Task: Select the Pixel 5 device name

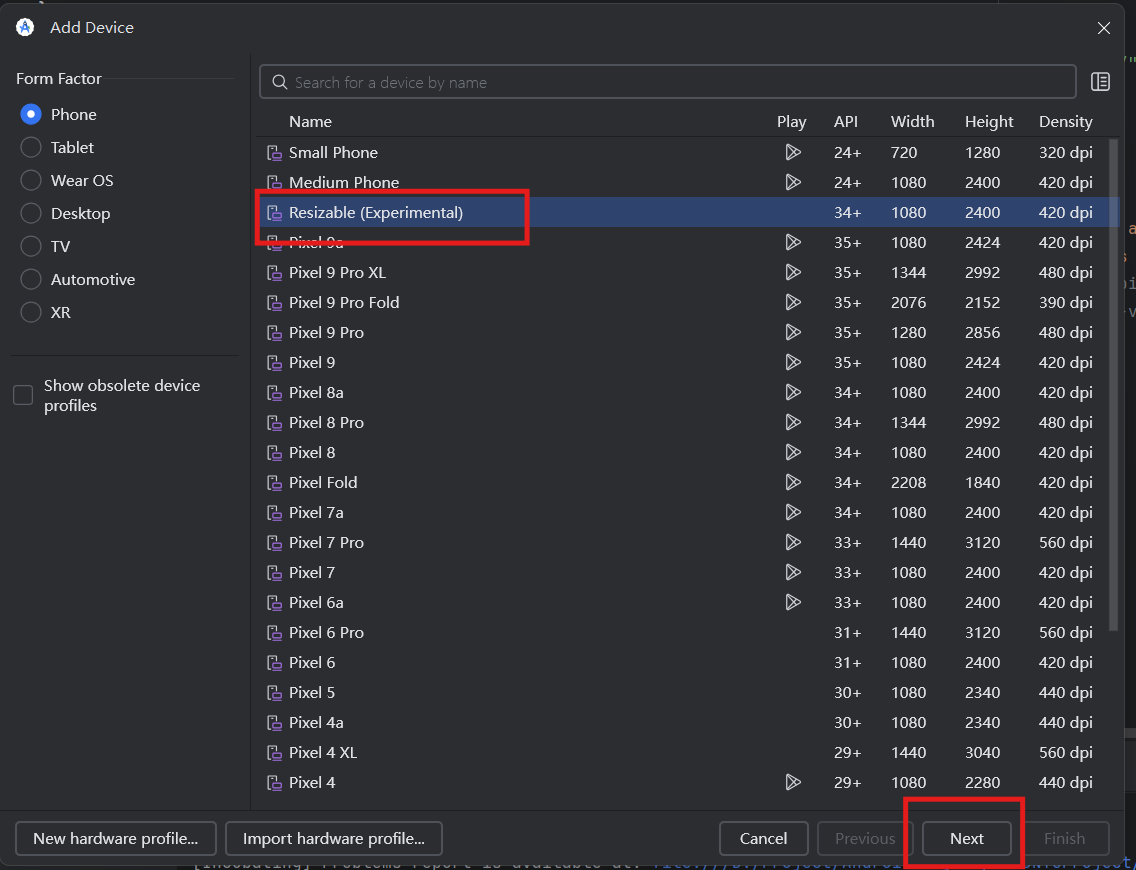Action: click(312, 693)
